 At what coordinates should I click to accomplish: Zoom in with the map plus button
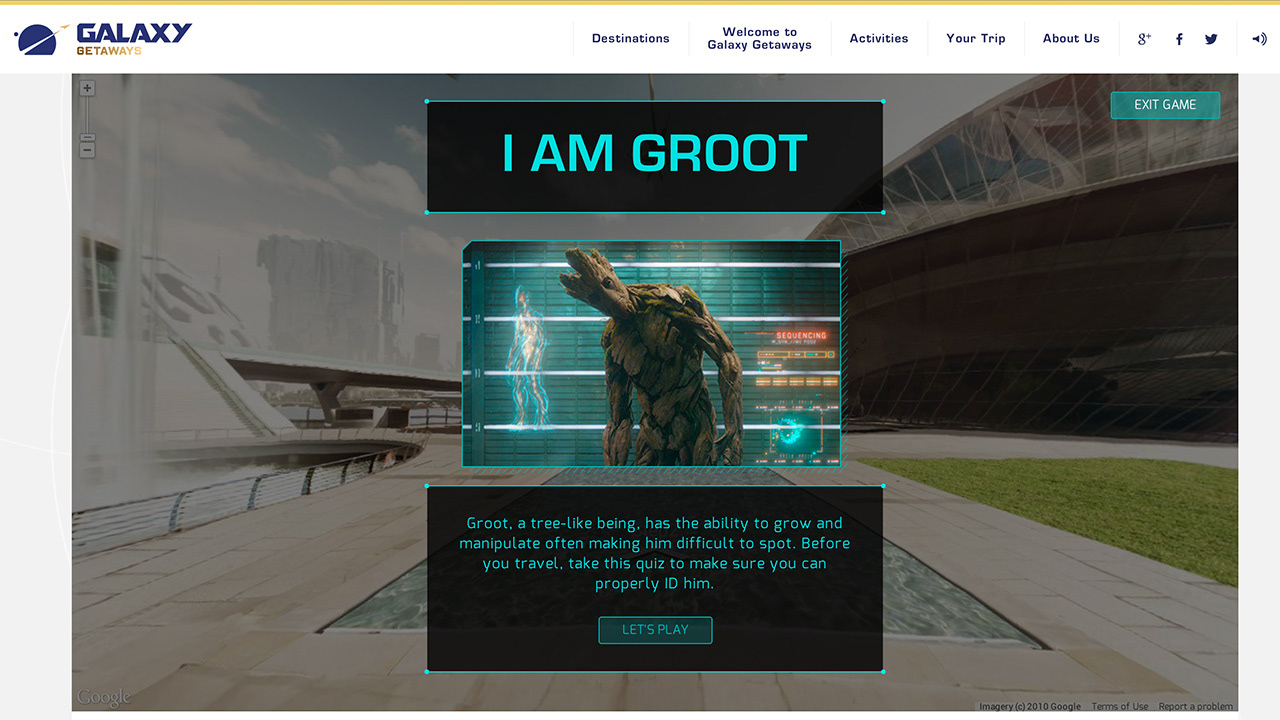(x=87, y=88)
